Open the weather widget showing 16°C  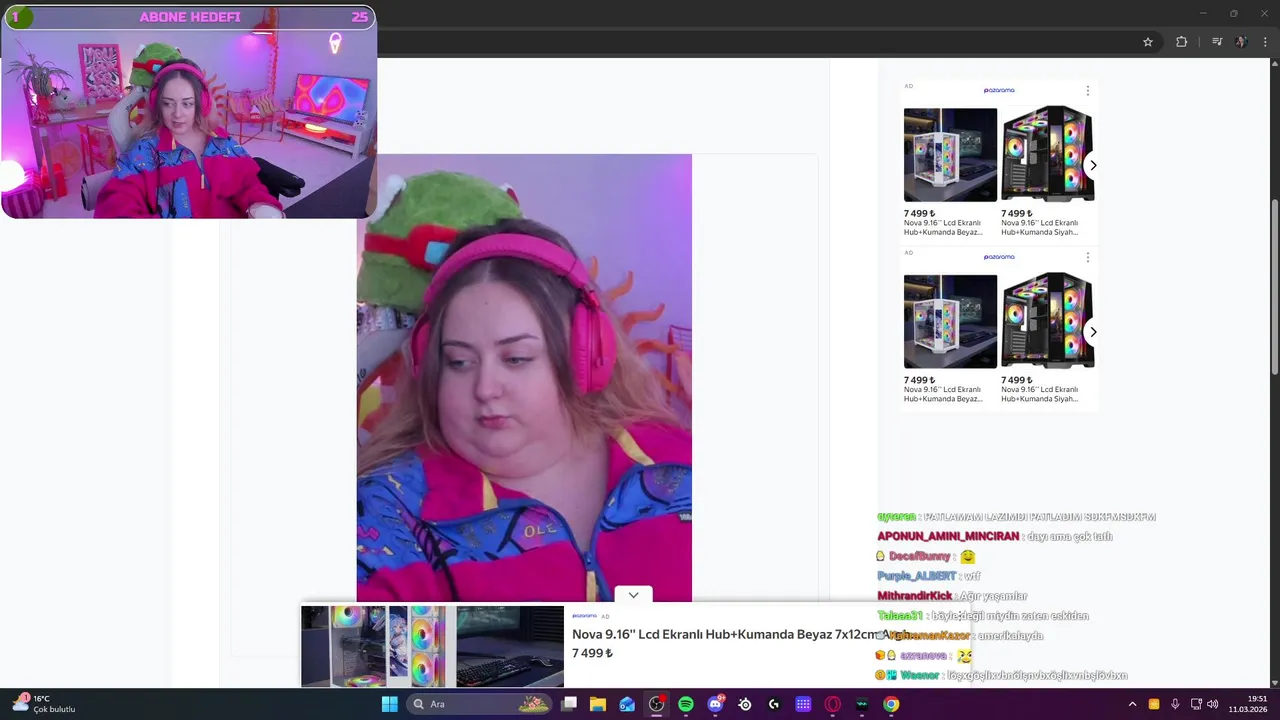tap(44, 704)
